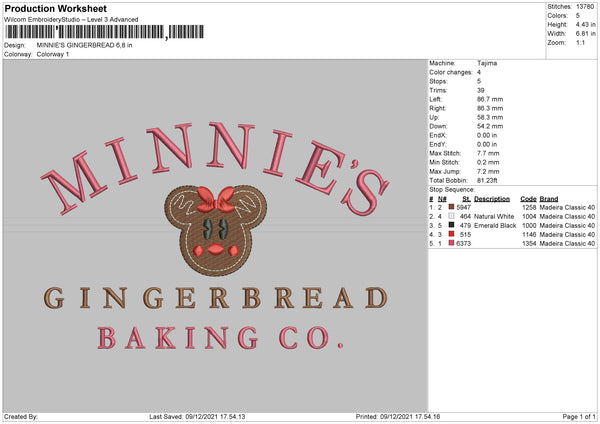The width and height of the screenshot is (600, 424).
Task: Click the Colors value 5
Action: 578,16
